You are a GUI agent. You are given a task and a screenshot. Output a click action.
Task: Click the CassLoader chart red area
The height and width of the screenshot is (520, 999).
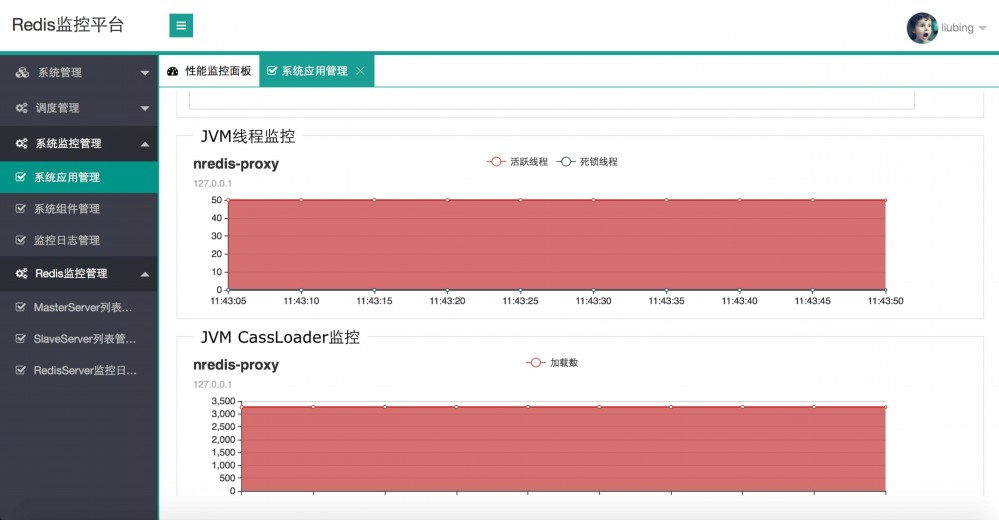(564, 449)
